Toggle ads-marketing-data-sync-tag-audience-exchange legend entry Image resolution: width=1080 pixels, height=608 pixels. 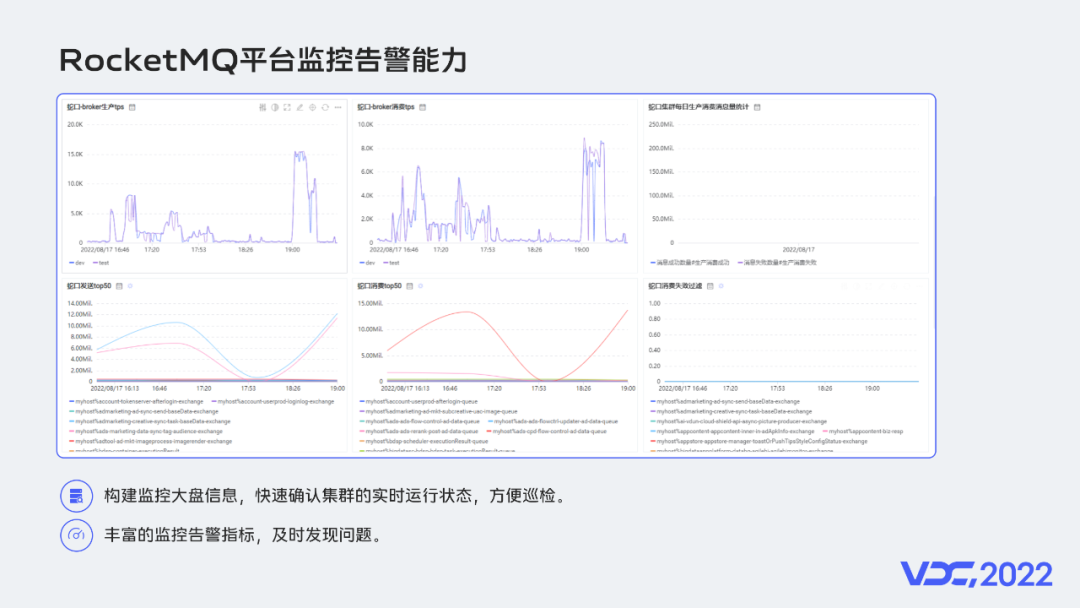coord(145,432)
